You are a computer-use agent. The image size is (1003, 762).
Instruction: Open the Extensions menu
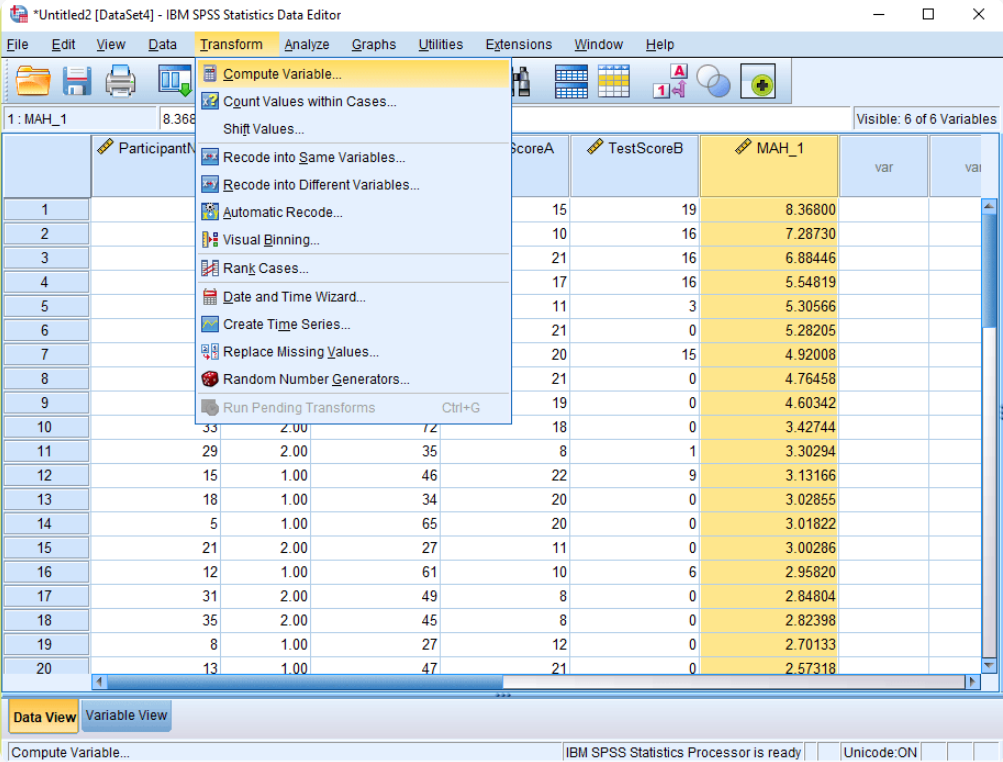pyautogui.click(x=518, y=44)
